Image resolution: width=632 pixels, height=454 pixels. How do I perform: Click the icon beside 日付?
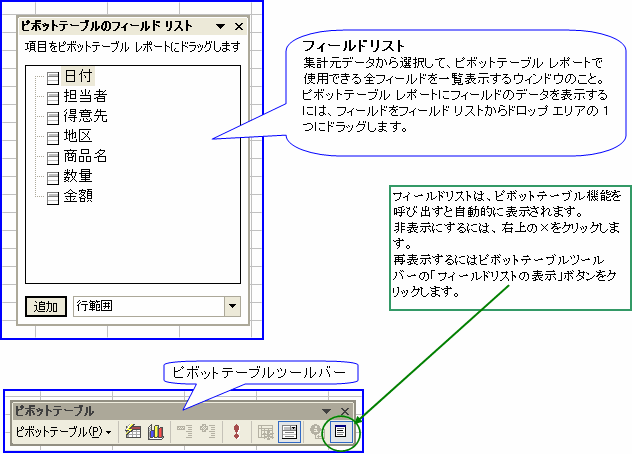53,78
